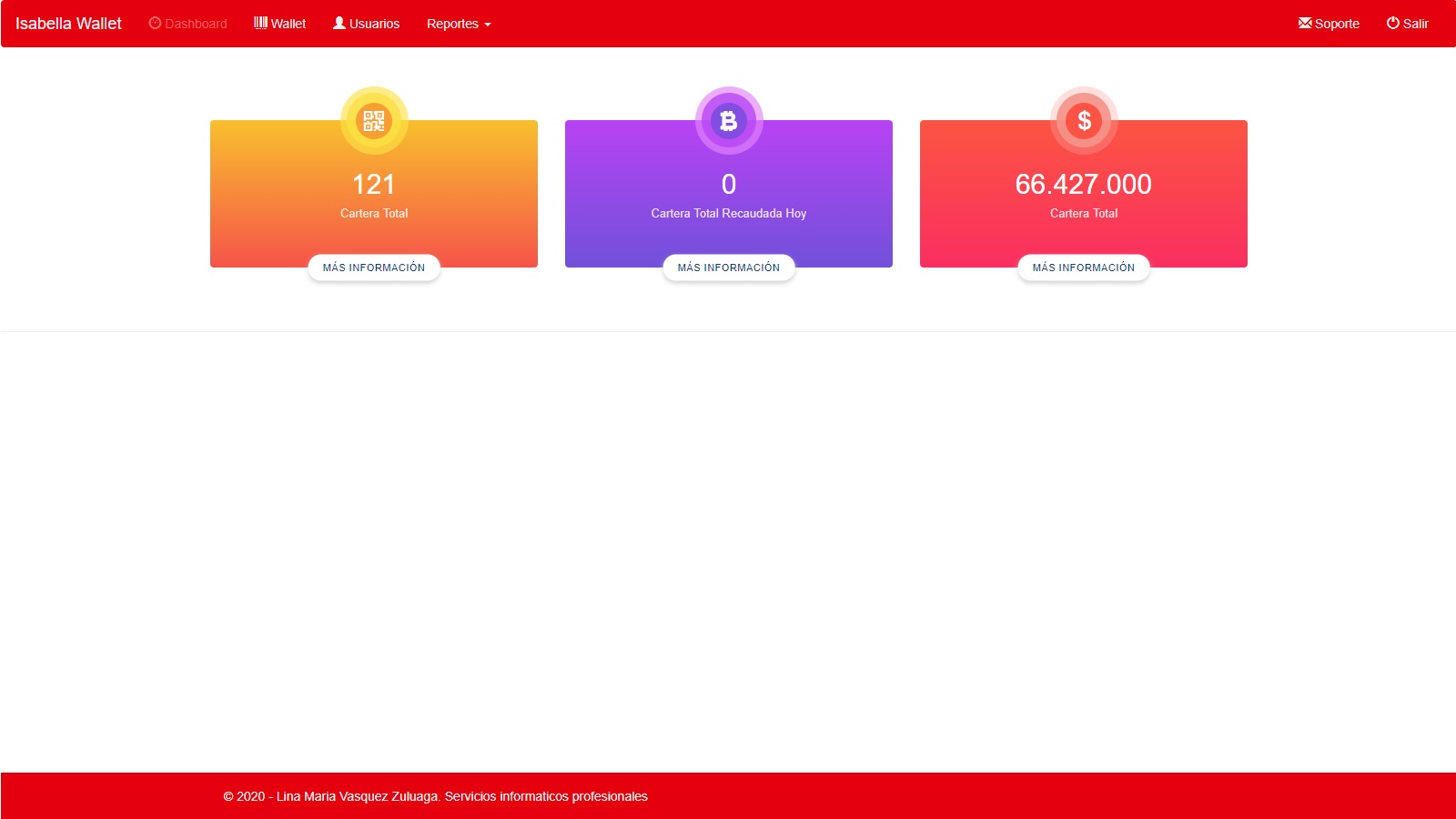
Task: Click the 121 value on the orange card
Action: [374, 185]
